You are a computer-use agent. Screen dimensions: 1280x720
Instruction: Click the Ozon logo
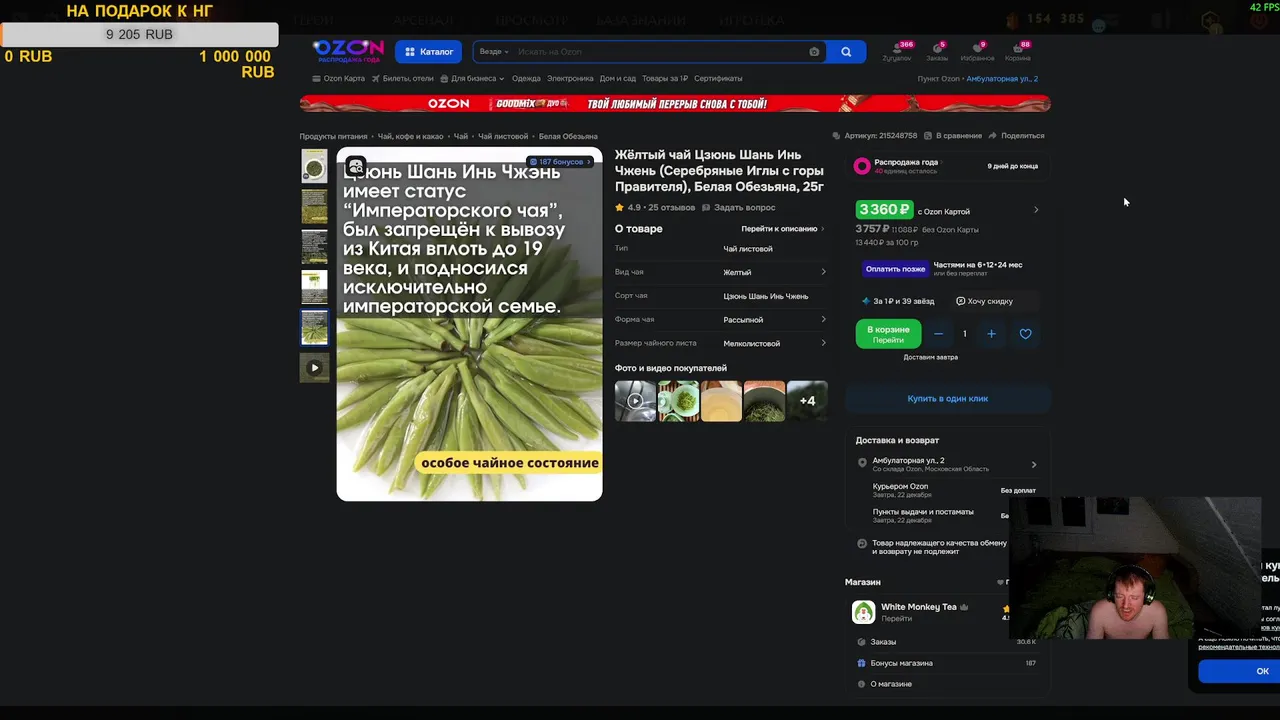[348, 50]
